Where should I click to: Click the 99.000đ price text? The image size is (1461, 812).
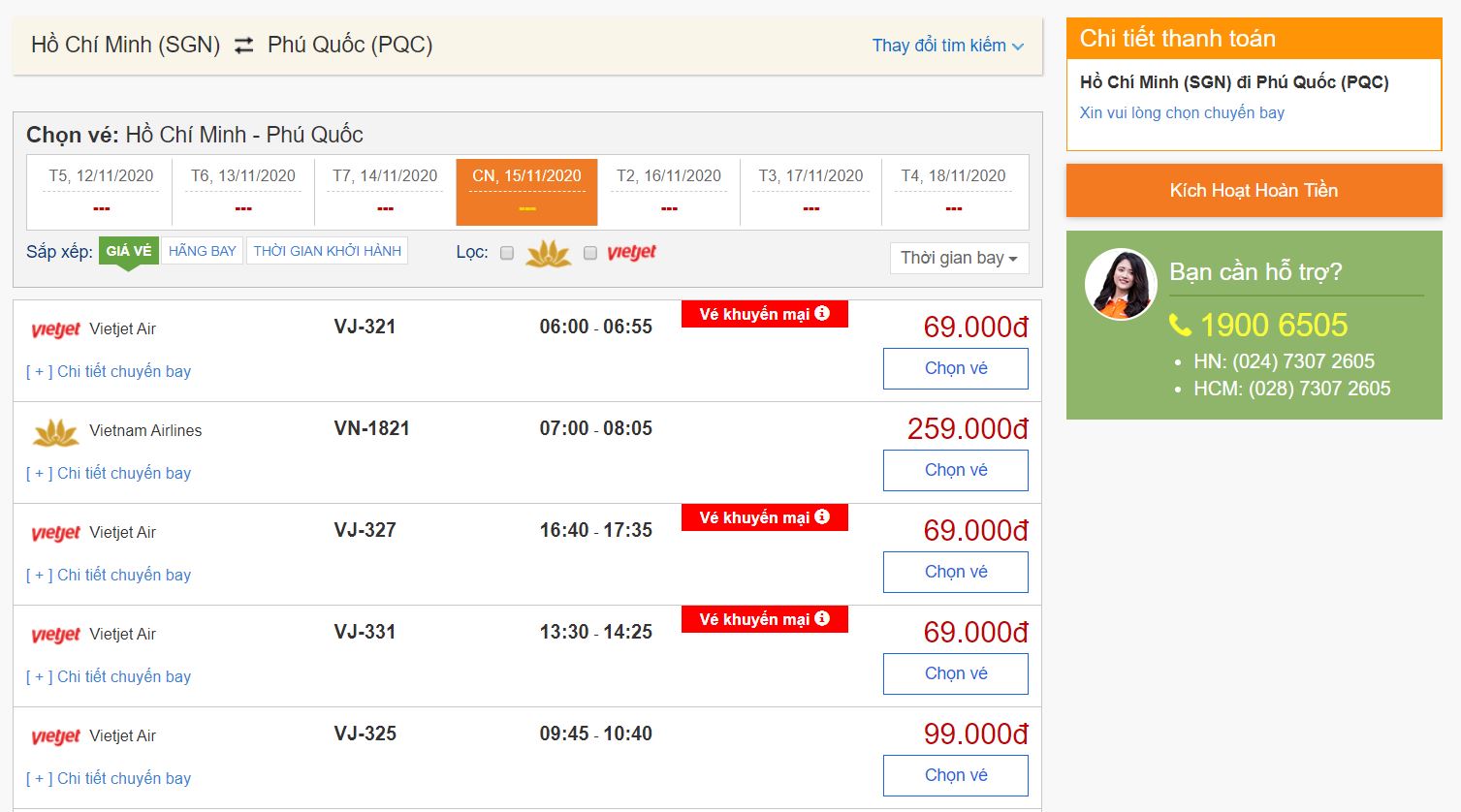(976, 734)
